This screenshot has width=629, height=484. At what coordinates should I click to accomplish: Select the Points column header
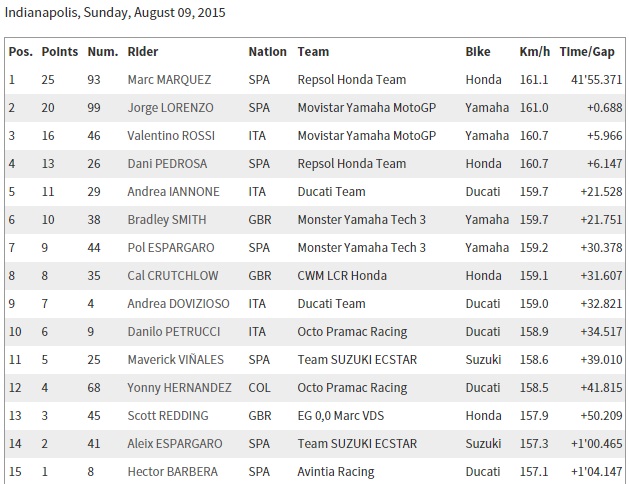pyautogui.click(x=60, y=52)
